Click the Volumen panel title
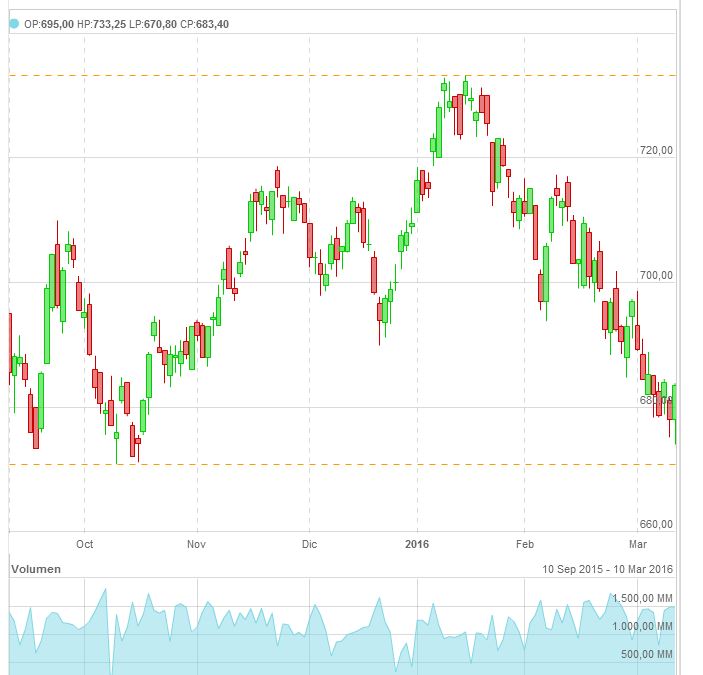 pos(36,569)
